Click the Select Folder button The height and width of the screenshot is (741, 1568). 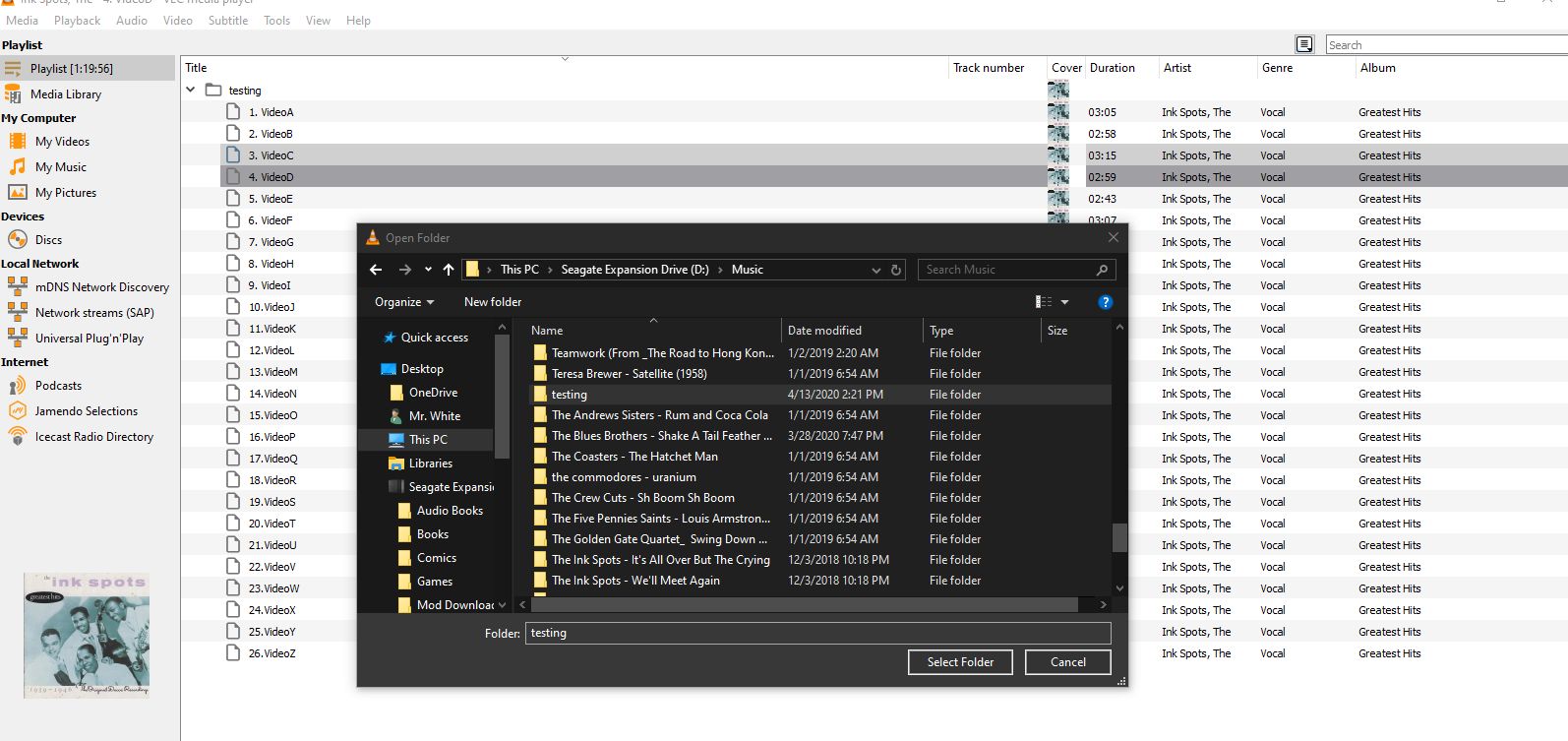(x=960, y=662)
